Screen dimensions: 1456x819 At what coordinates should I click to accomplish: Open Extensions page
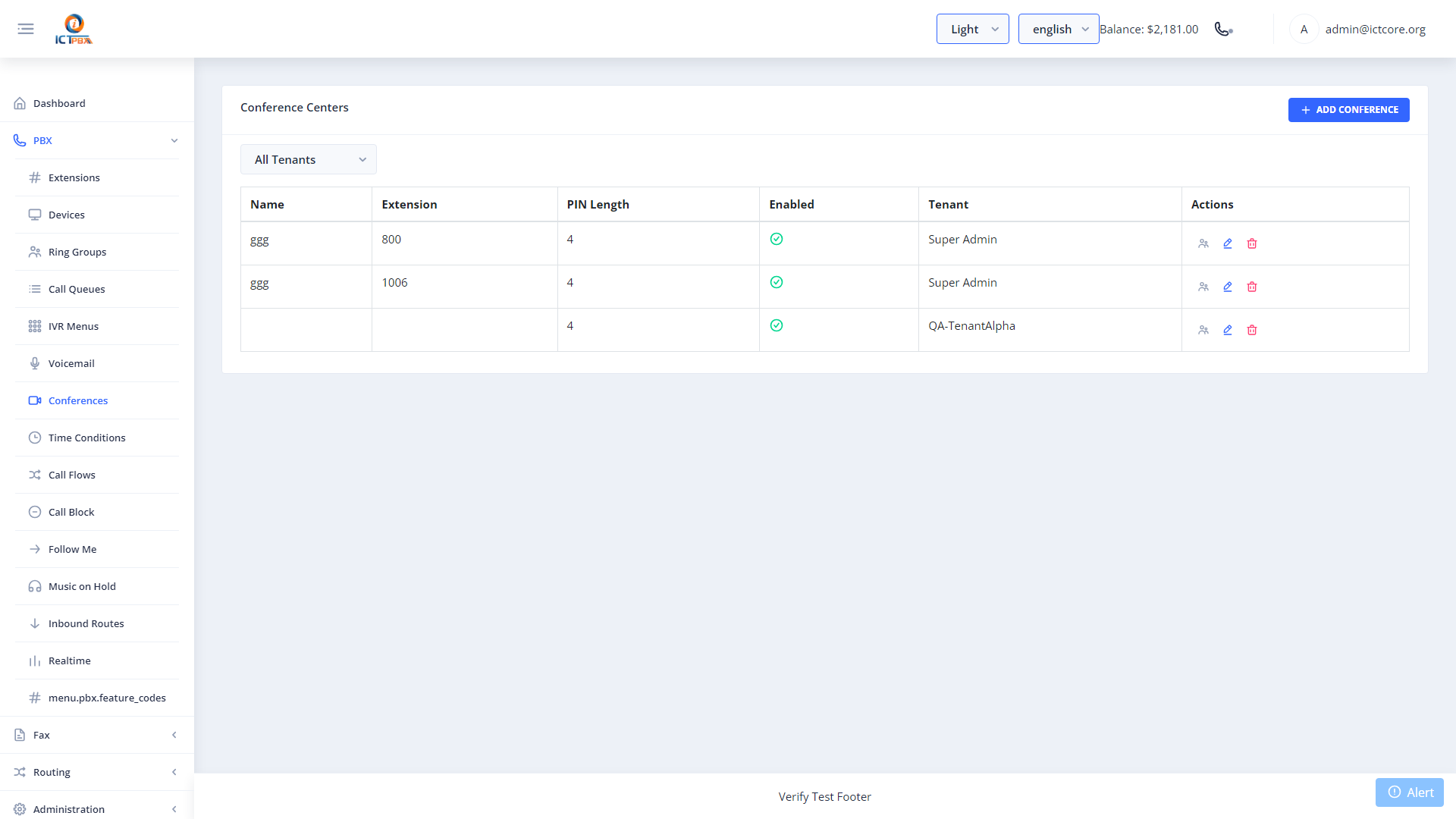click(97, 177)
